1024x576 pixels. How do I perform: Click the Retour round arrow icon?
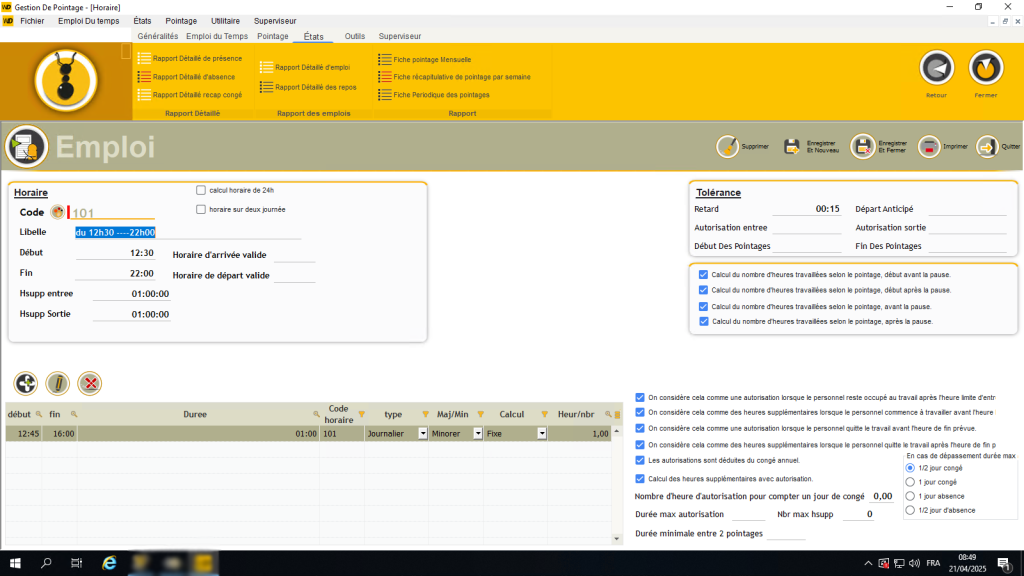(936, 69)
